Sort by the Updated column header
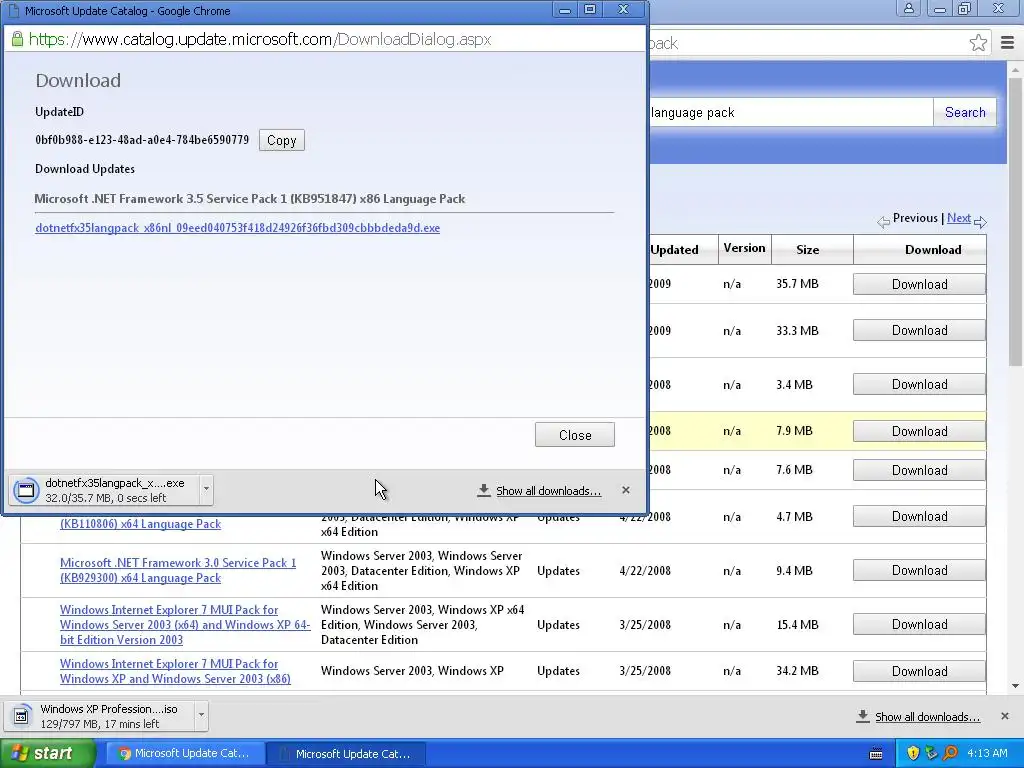The height and width of the screenshot is (768, 1024). [675, 249]
